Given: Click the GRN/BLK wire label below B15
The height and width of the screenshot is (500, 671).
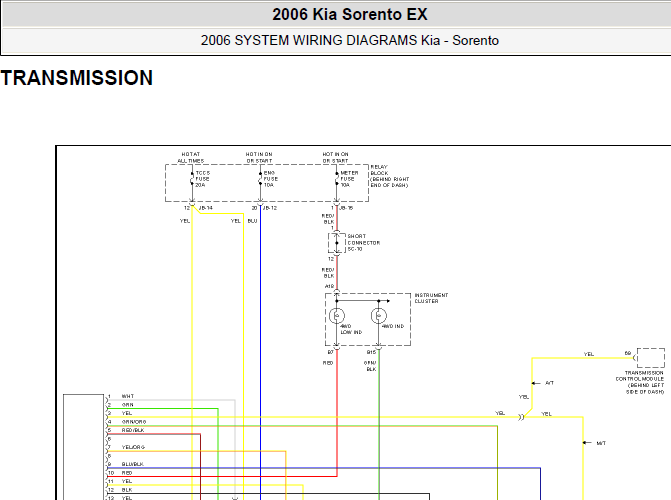Looking at the screenshot, I should (x=370, y=366).
